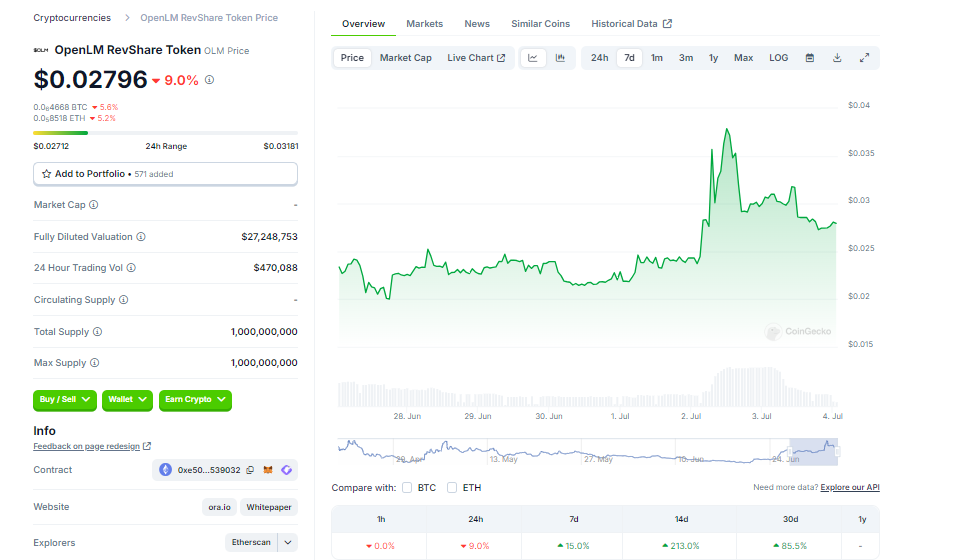
Task: Expand the Explorers dropdown arrow
Action: (288, 543)
